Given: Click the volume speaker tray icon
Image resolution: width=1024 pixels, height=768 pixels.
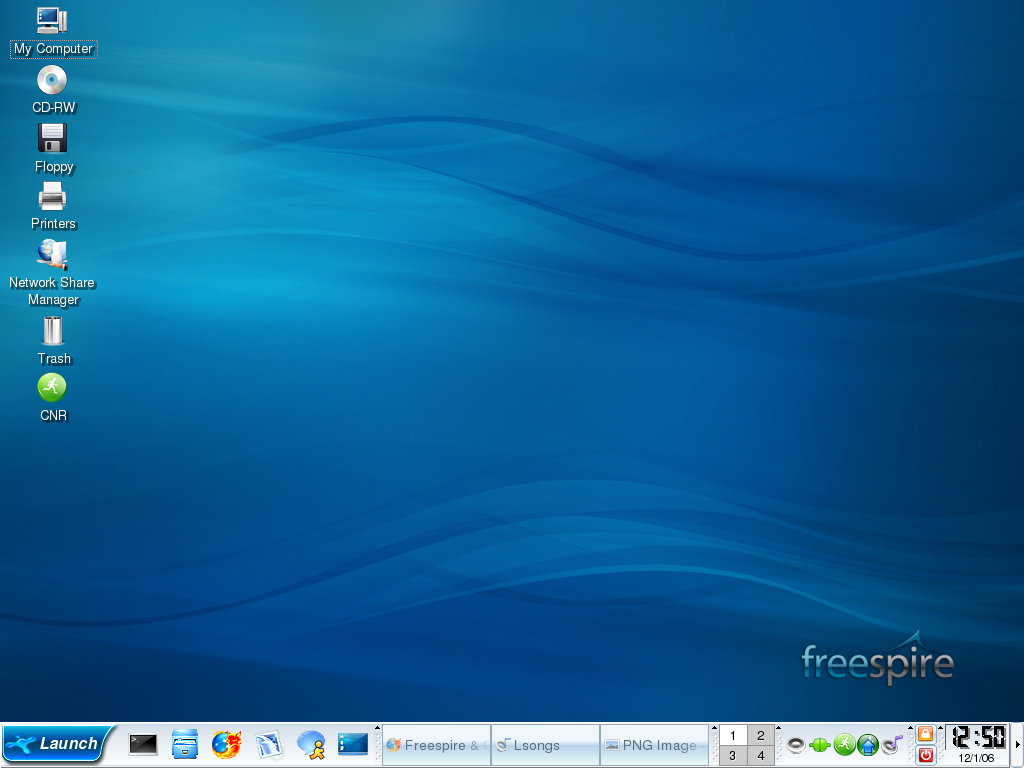Looking at the screenshot, I should [x=795, y=744].
